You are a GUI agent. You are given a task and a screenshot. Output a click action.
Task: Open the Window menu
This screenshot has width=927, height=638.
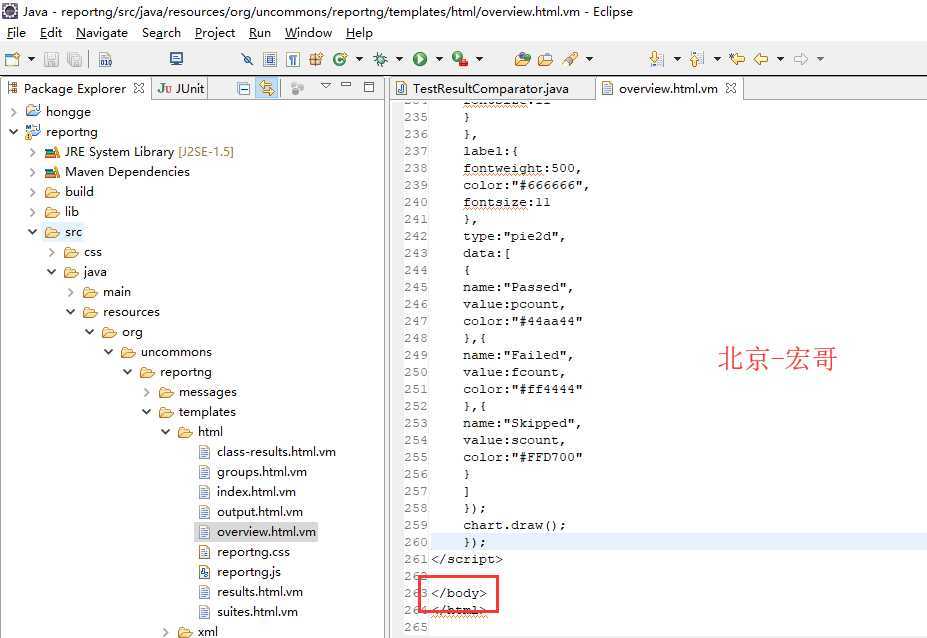tap(308, 33)
